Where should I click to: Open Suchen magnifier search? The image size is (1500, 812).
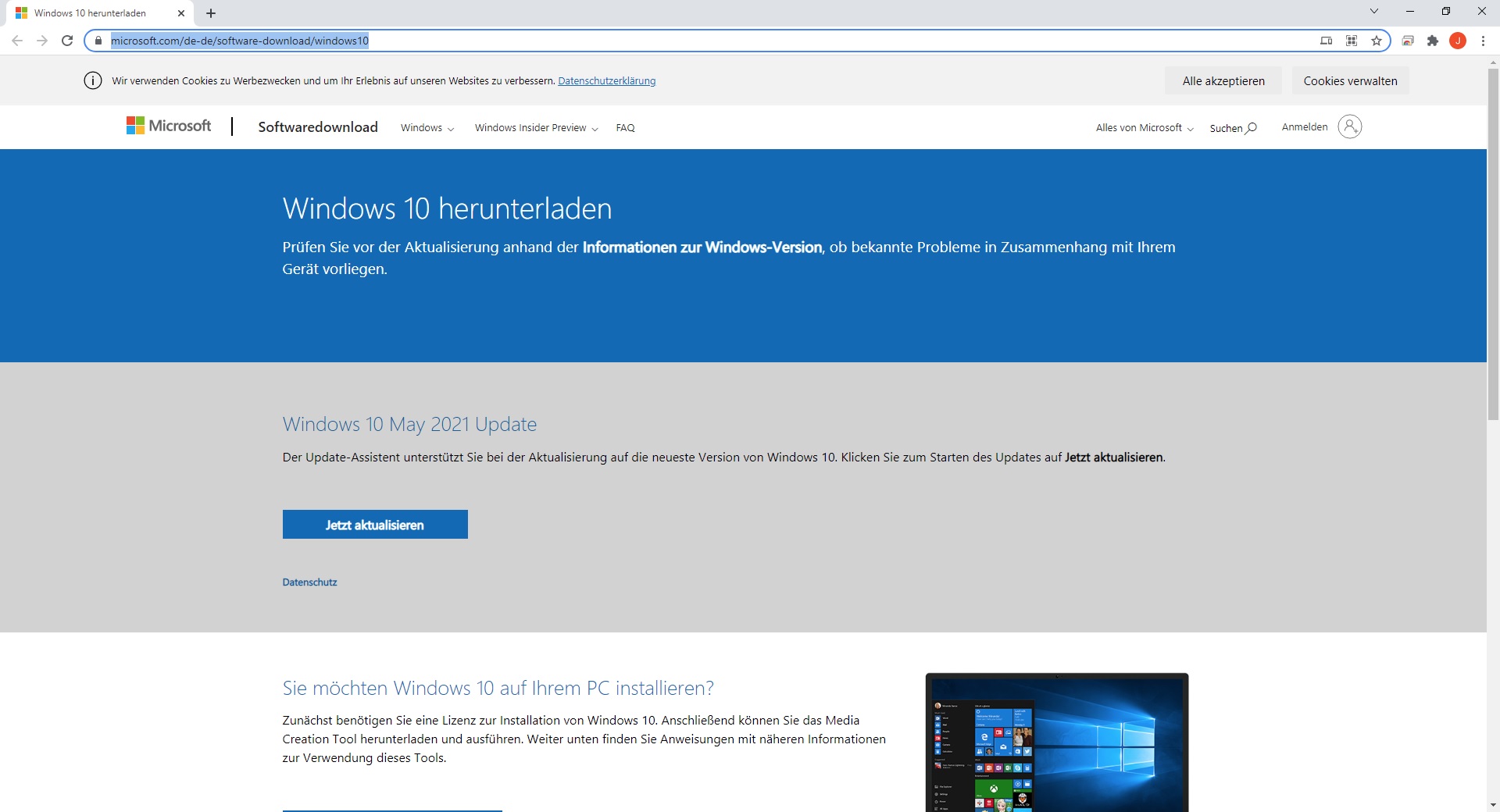1233,128
